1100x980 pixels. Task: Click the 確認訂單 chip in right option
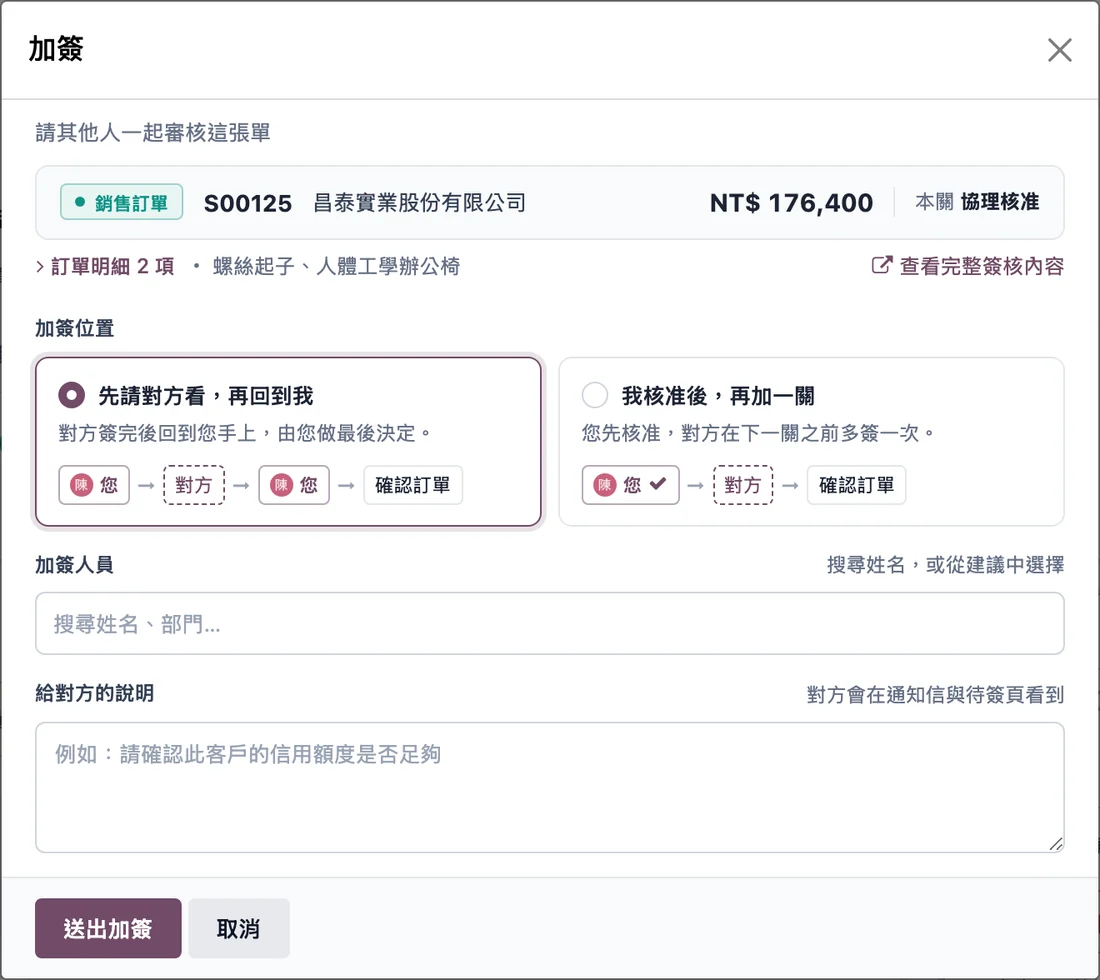(x=857, y=485)
